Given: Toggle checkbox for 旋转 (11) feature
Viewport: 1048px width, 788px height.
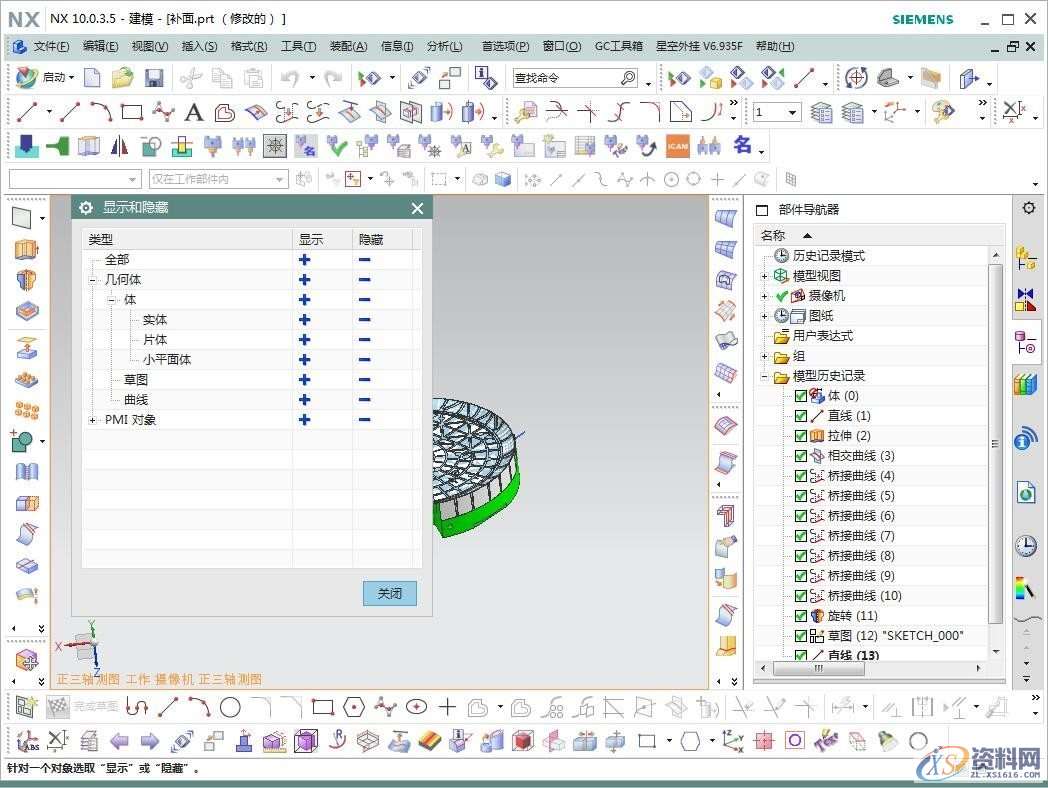Looking at the screenshot, I should [x=800, y=616].
